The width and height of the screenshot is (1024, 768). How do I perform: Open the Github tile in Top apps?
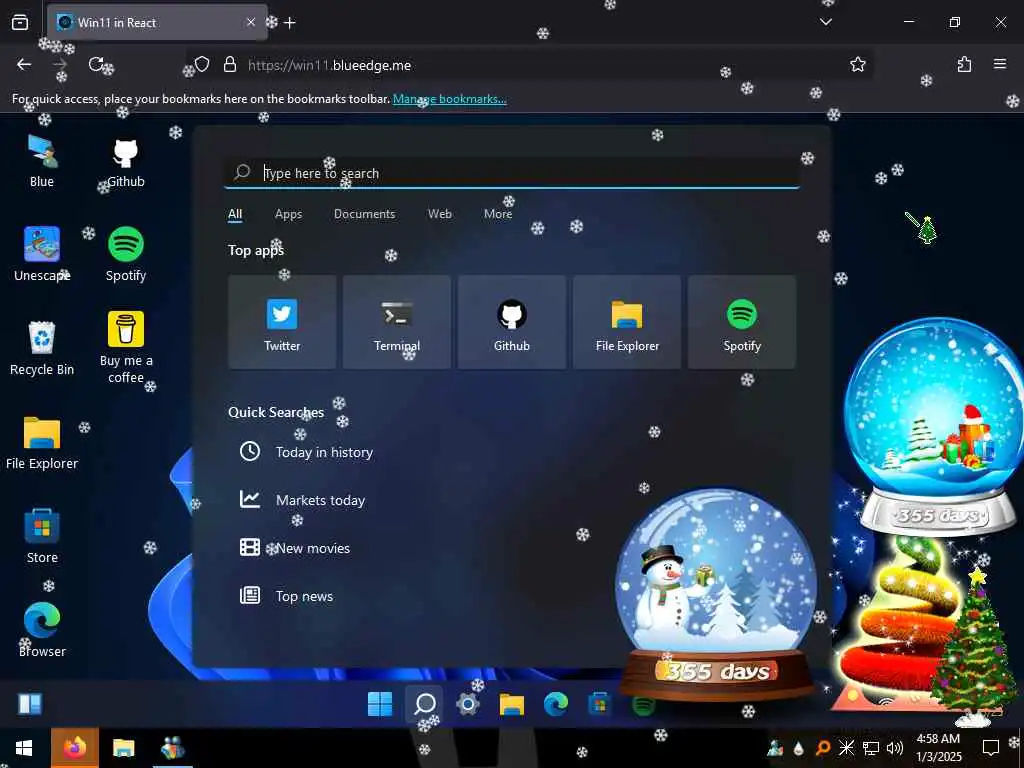tap(512, 323)
